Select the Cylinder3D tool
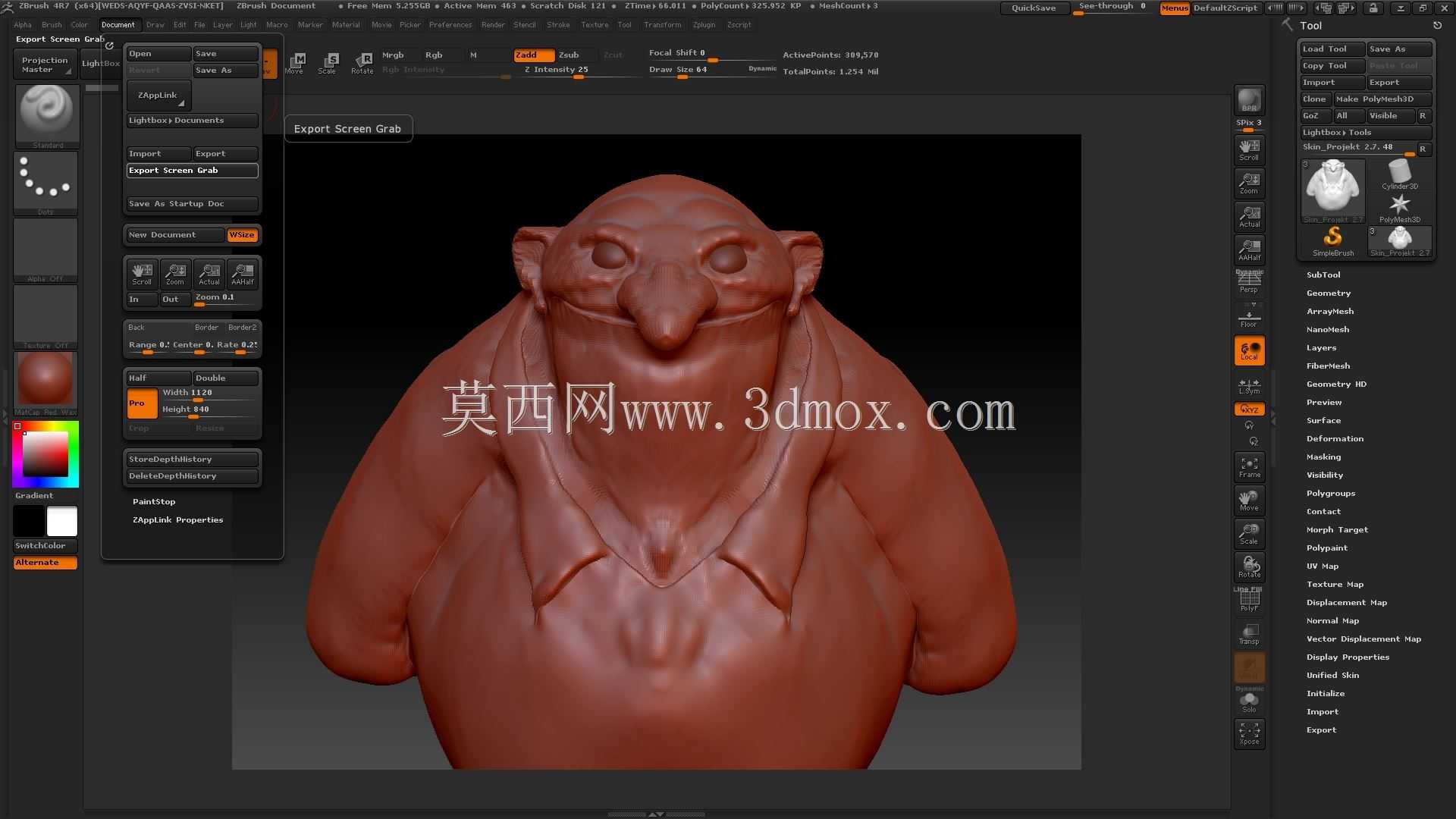This screenshot has width=1456, height=819. click(x=1400, y=175)
